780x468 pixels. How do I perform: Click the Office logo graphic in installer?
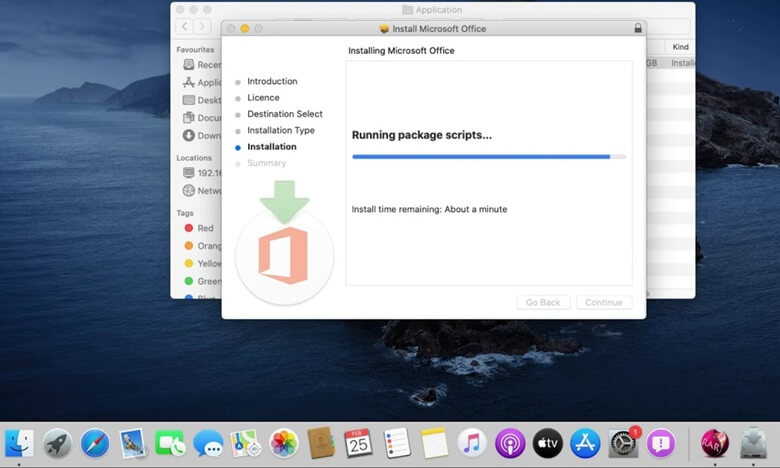(284, 256)
